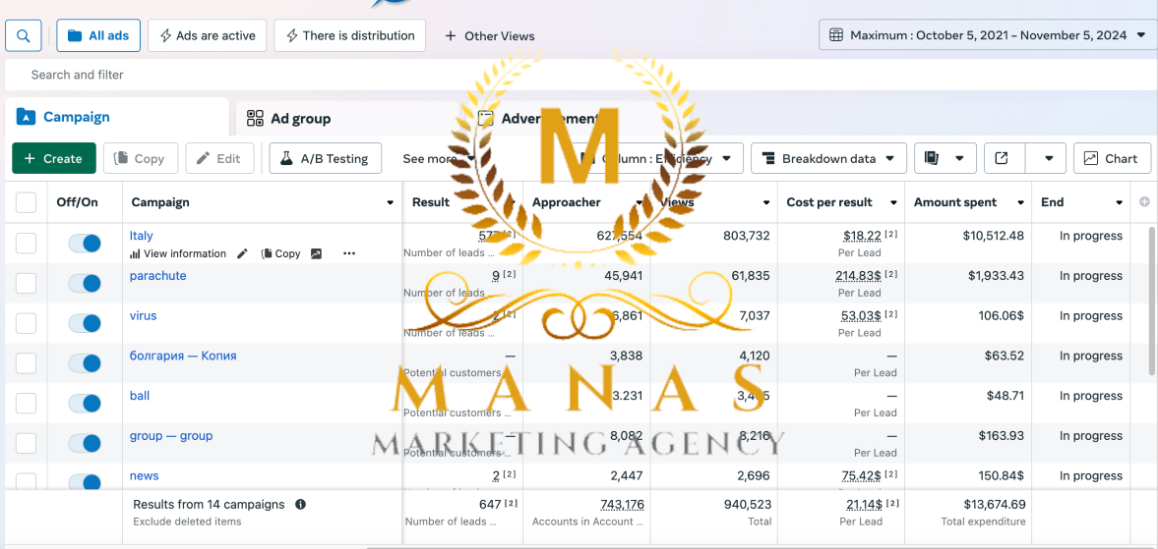Open the Maximum date range picker

pyautogui.click(x=987, y=35)
